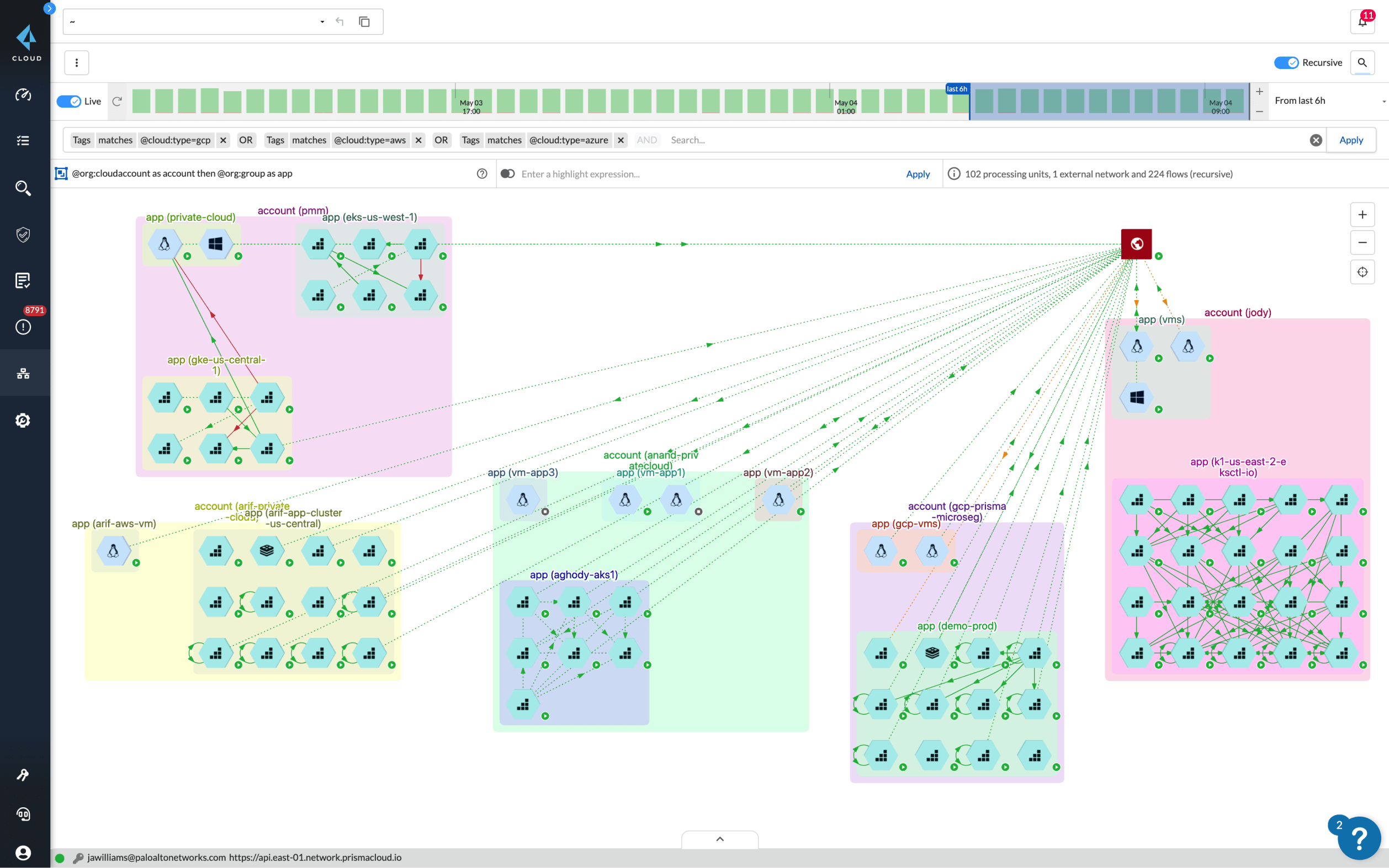The width and height of the screenshot is (1389, 868).
Task: Open the alerts icon showing 8791 count
Action: 23,327
